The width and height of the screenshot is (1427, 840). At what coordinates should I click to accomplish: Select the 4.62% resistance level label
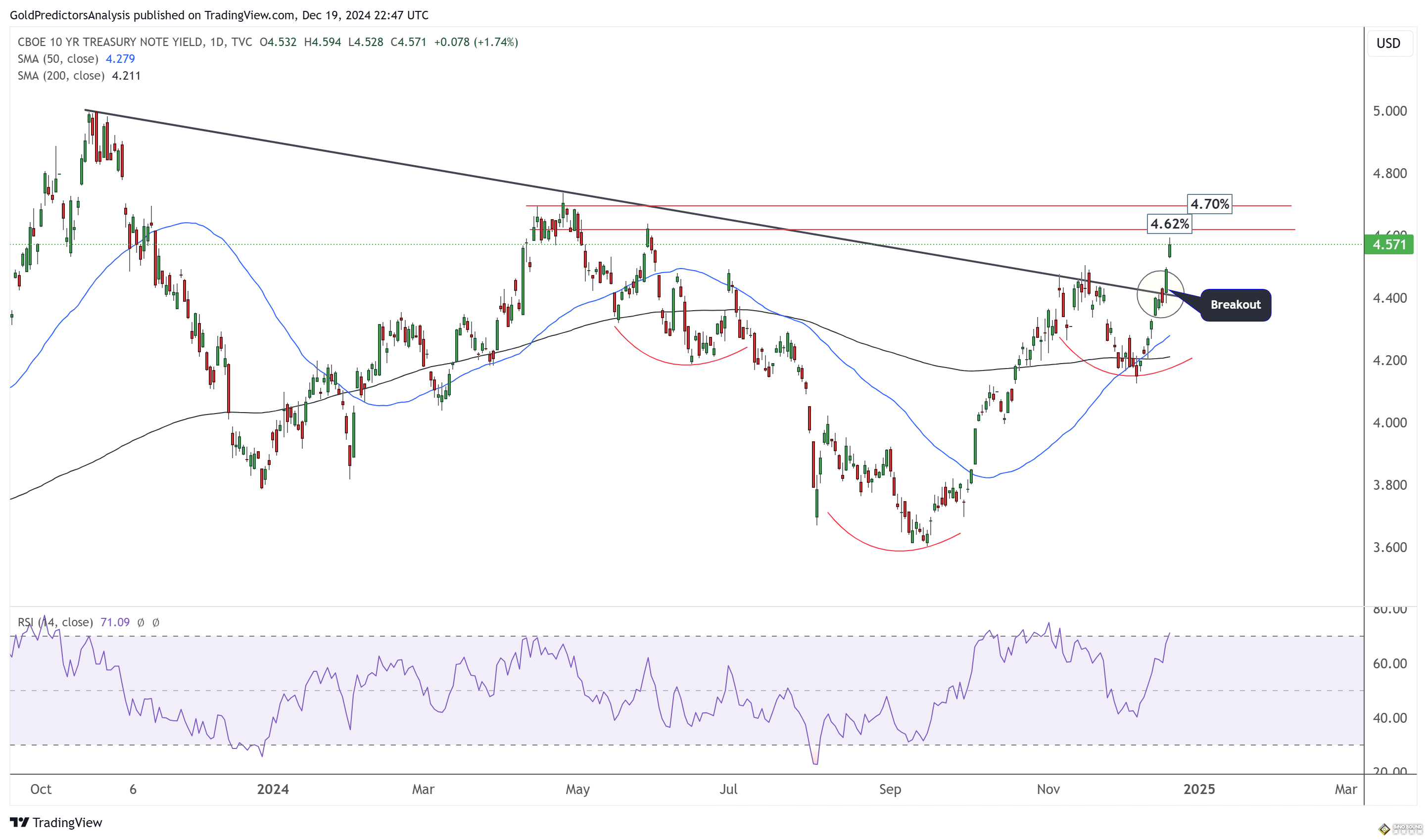(1169, 224)
